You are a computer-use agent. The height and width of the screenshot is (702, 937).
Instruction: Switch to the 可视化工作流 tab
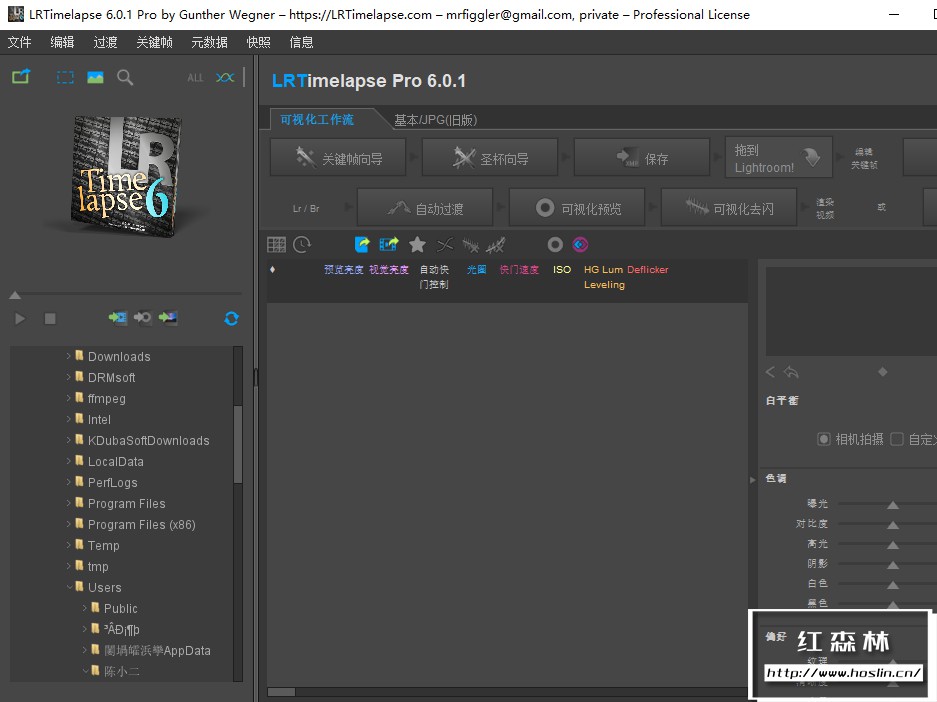(x=317, y=119)
